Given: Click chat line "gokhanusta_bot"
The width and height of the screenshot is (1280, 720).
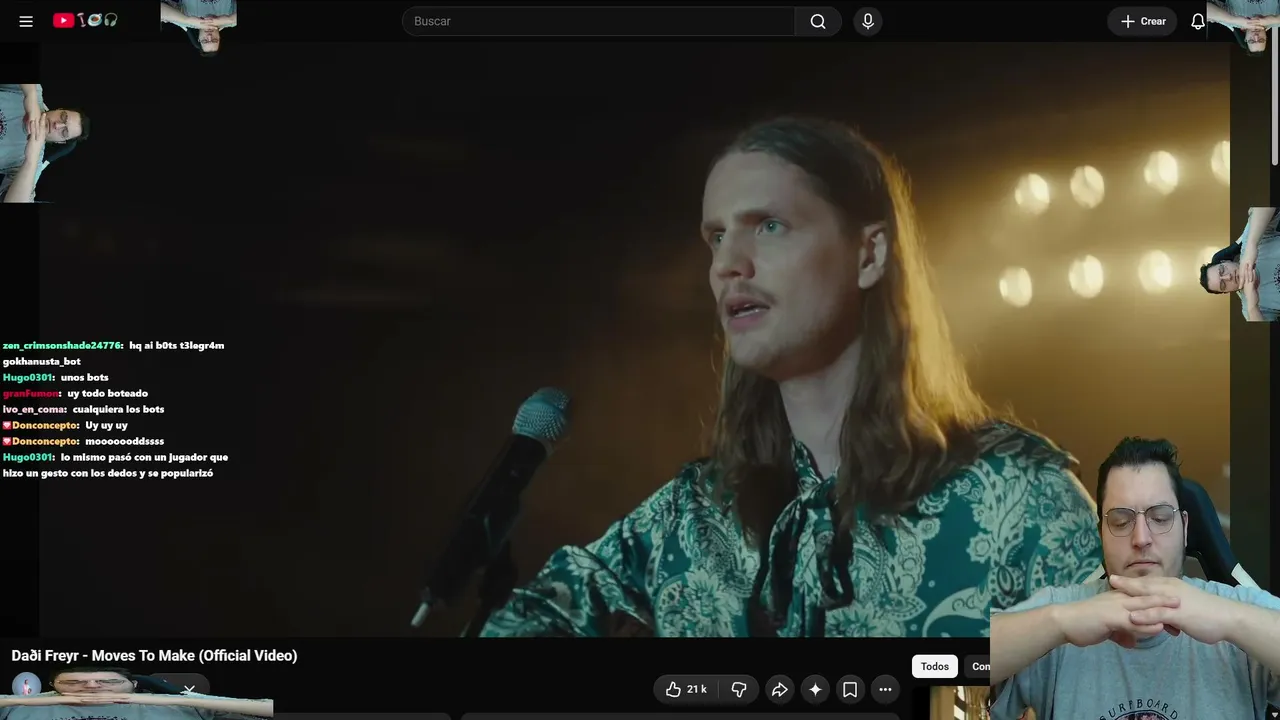Looking at the screenshot, I should (42, 361).
